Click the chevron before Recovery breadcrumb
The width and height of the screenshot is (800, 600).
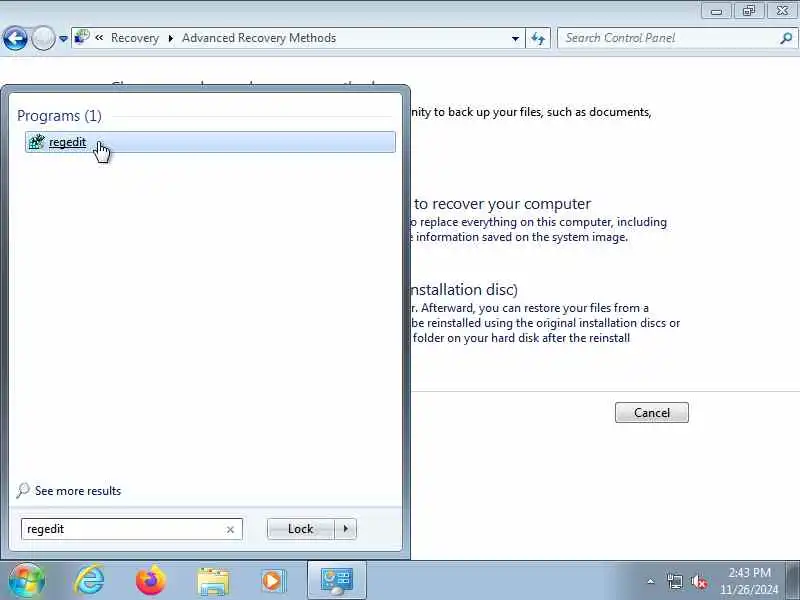click(99, 37)
